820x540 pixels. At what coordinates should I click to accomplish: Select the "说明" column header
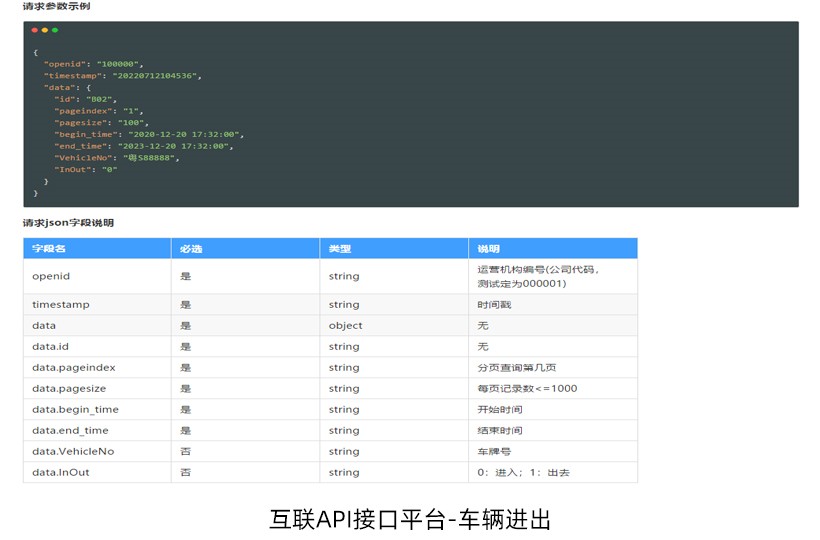[x=487, y=248]
